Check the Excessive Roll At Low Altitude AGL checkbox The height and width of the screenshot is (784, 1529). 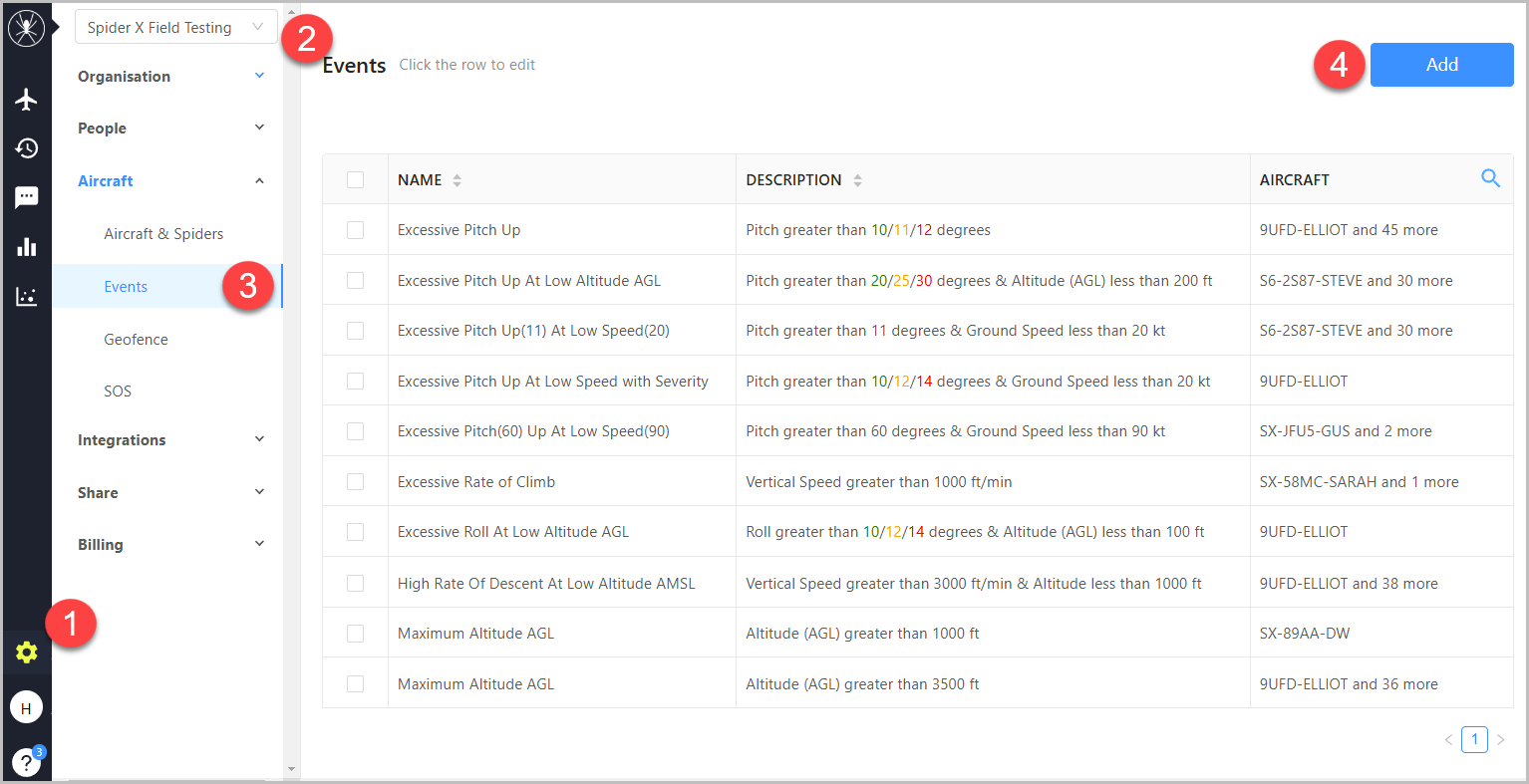coord(355,532)
